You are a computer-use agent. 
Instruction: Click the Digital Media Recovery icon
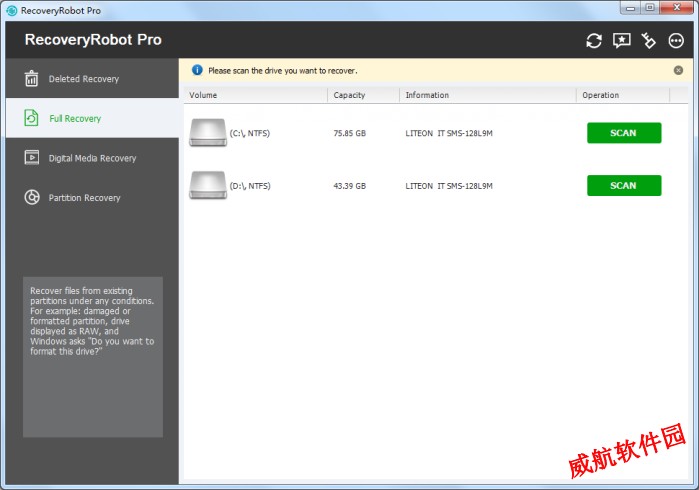click(31, 158)
